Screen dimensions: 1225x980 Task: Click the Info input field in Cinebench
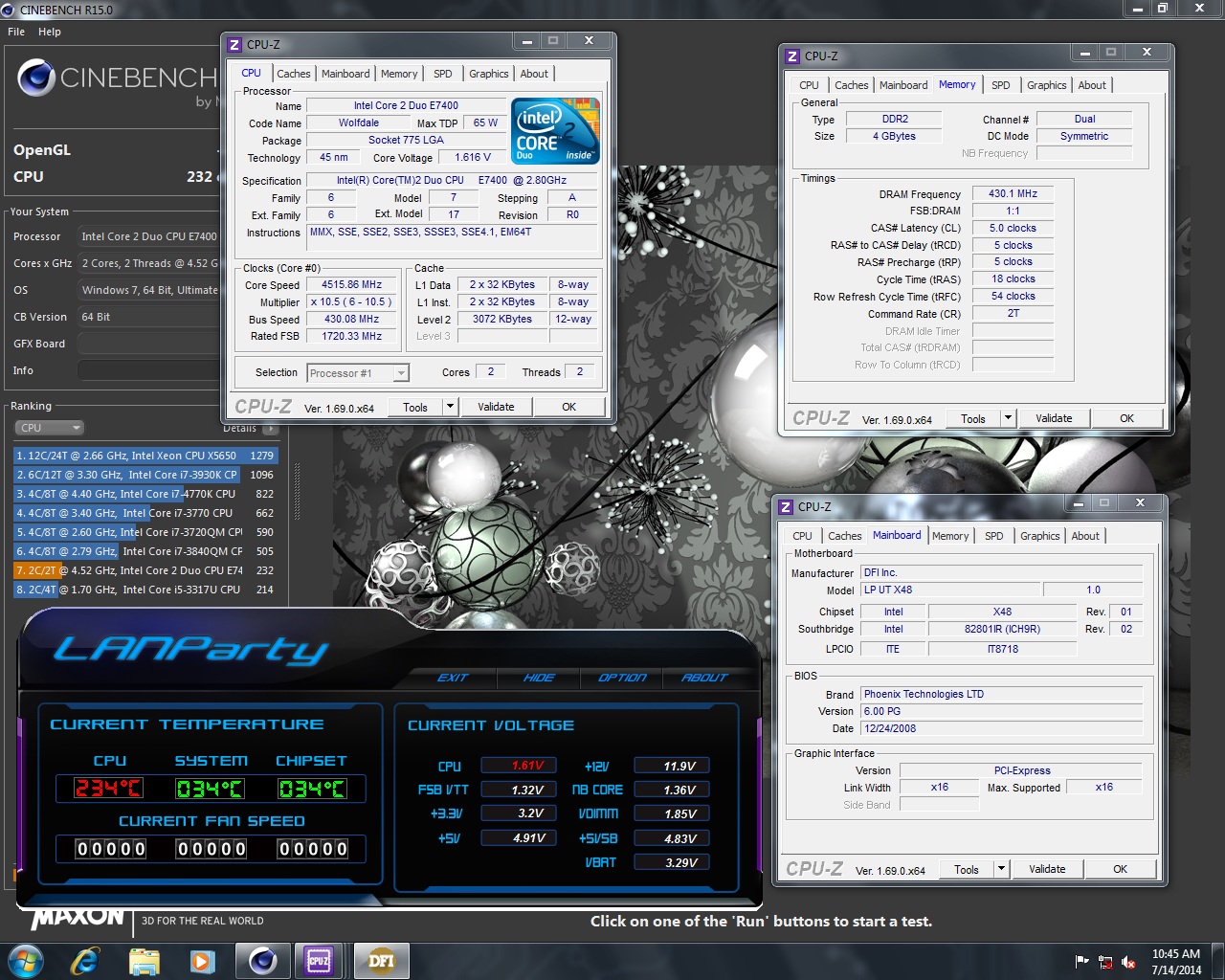click(x=149, y=370)
